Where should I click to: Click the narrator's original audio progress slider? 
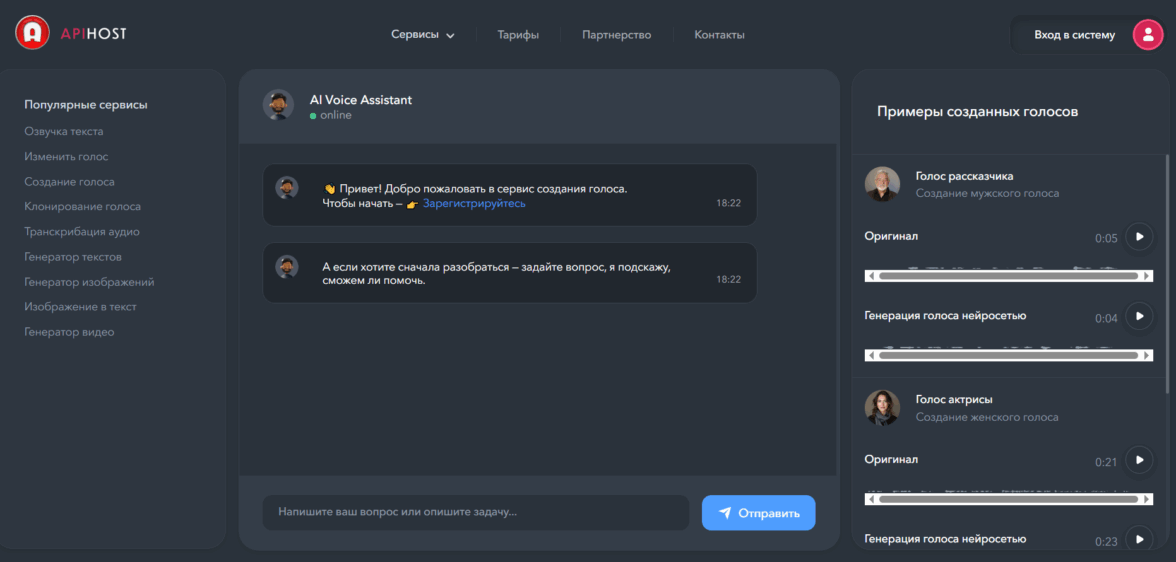[x=1008, y=275]
